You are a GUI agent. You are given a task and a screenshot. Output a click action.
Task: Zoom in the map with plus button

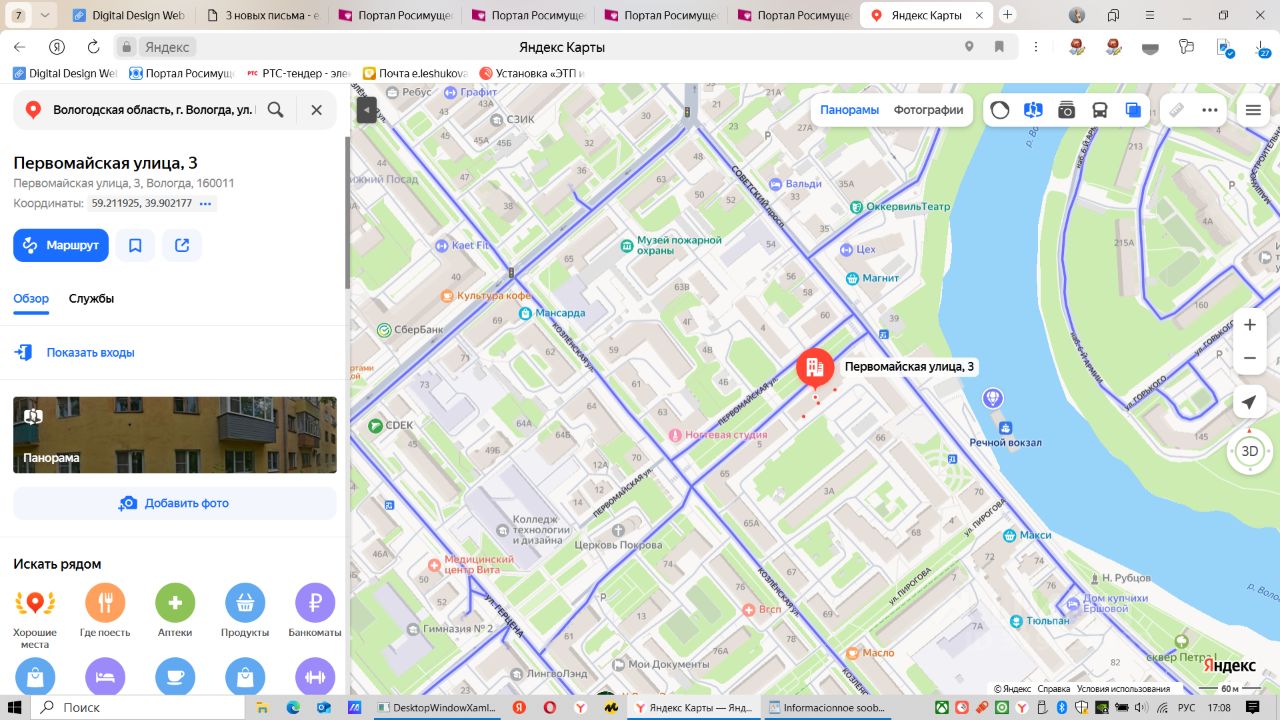[1250, 325]
